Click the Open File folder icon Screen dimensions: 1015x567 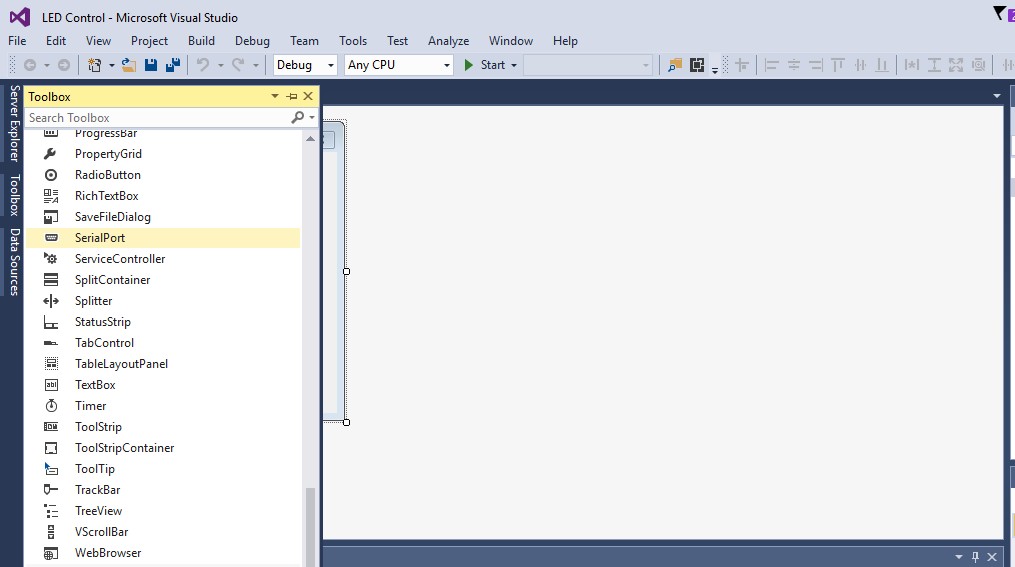129,65
